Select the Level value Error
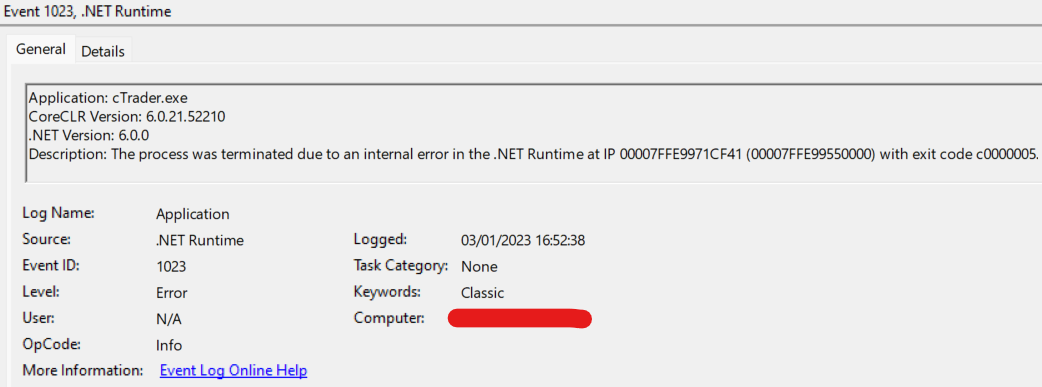This screenshot has height=387, width=1042. 171,293
